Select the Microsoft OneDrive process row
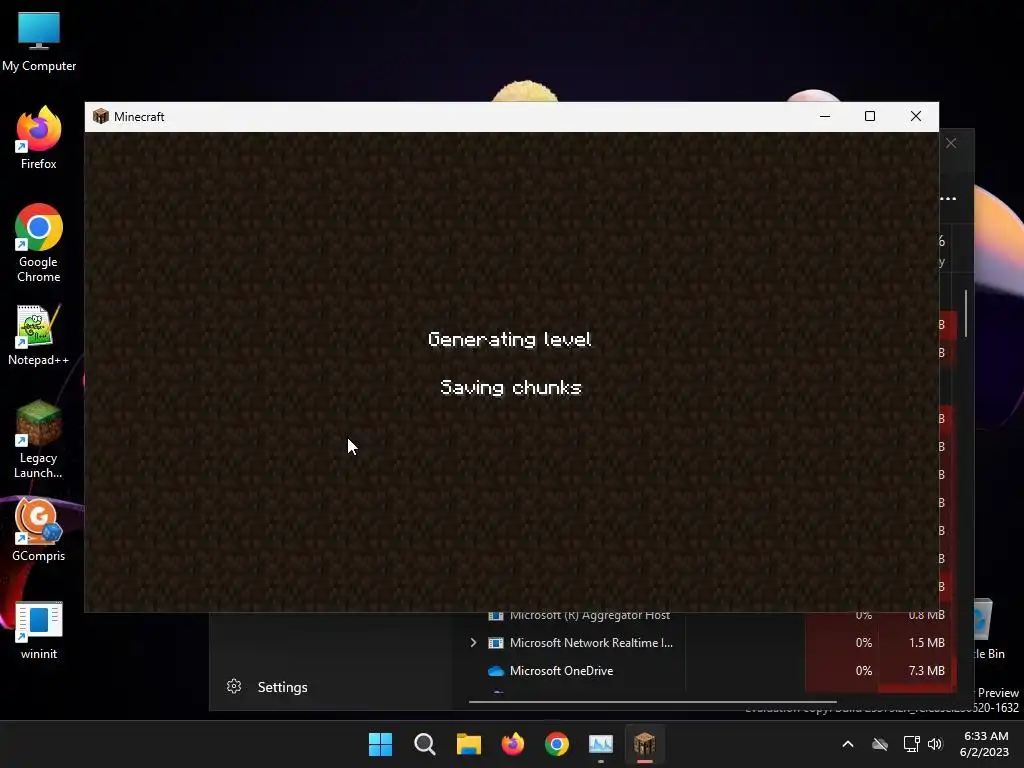 coord(712,671)
